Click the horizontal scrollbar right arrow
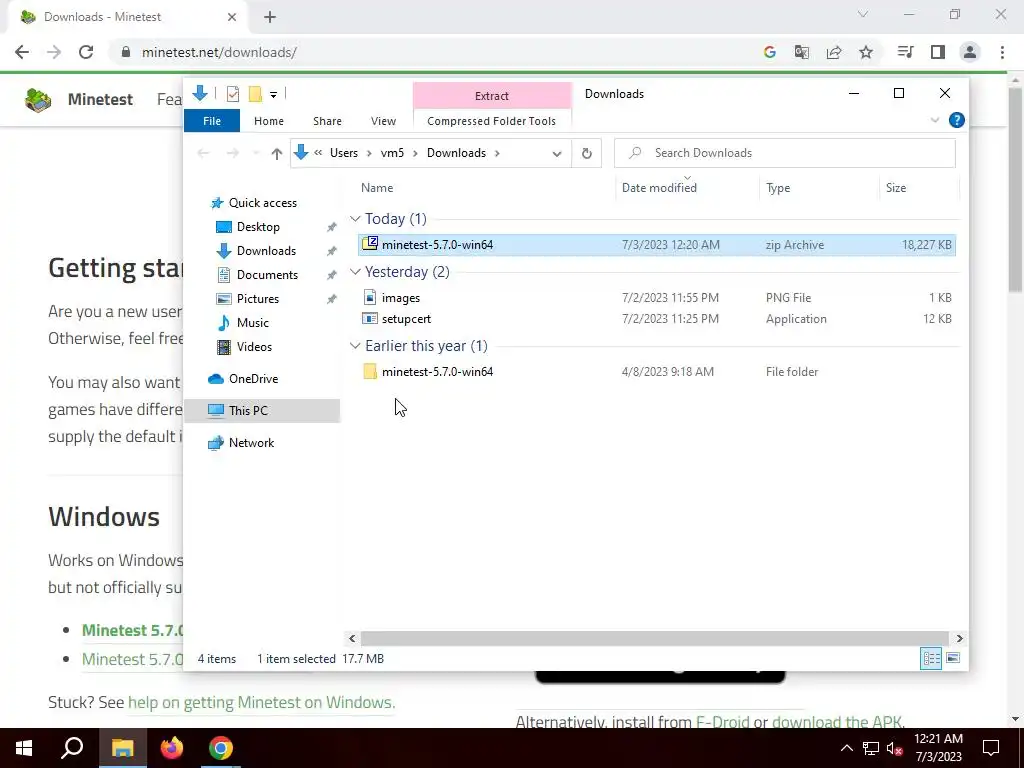The height and width of the screenshot is (768, 1024). pyautogui.click(x=959, y=638)
